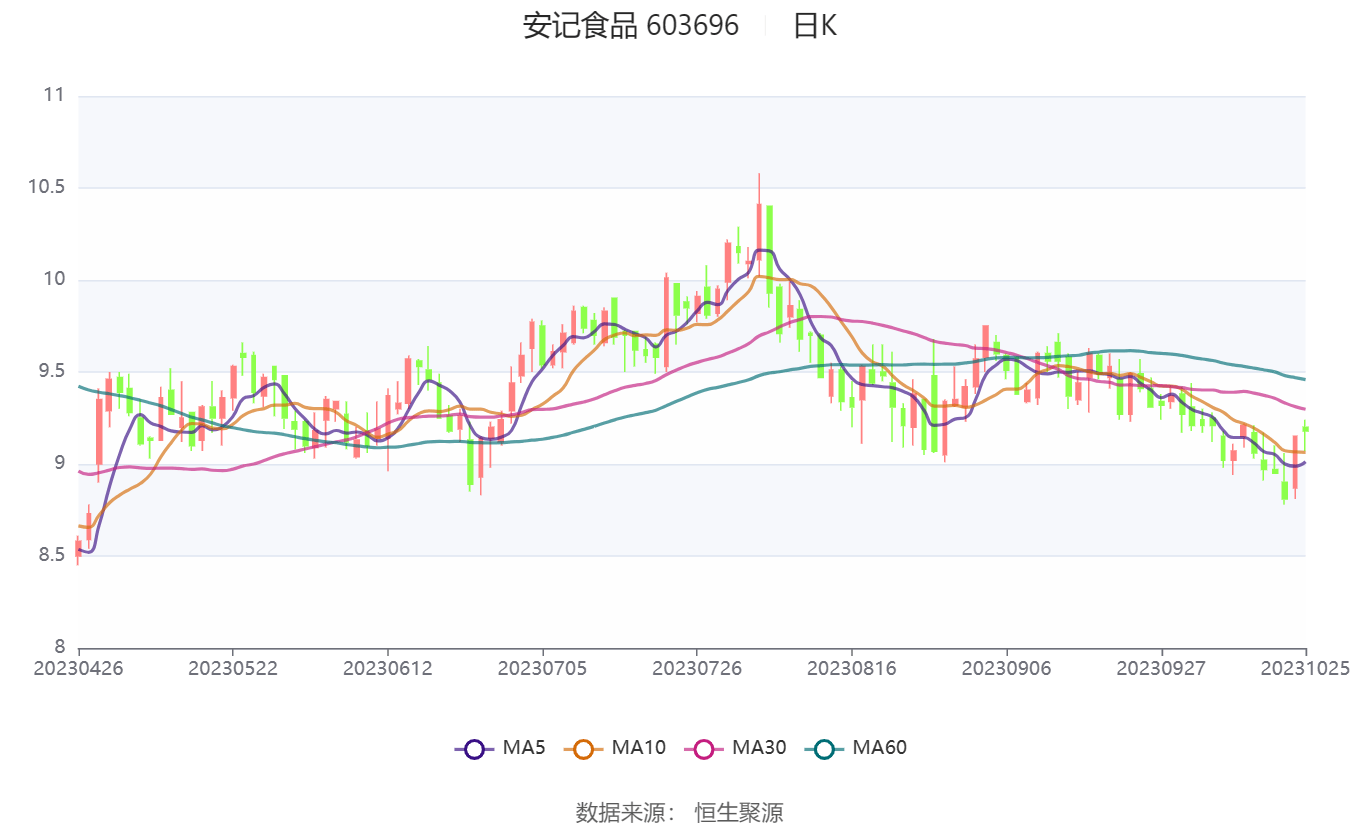This screenshot has width=1360, height=828.
Task: Click the 20230816 date axis label
Action: click(851, 668)
